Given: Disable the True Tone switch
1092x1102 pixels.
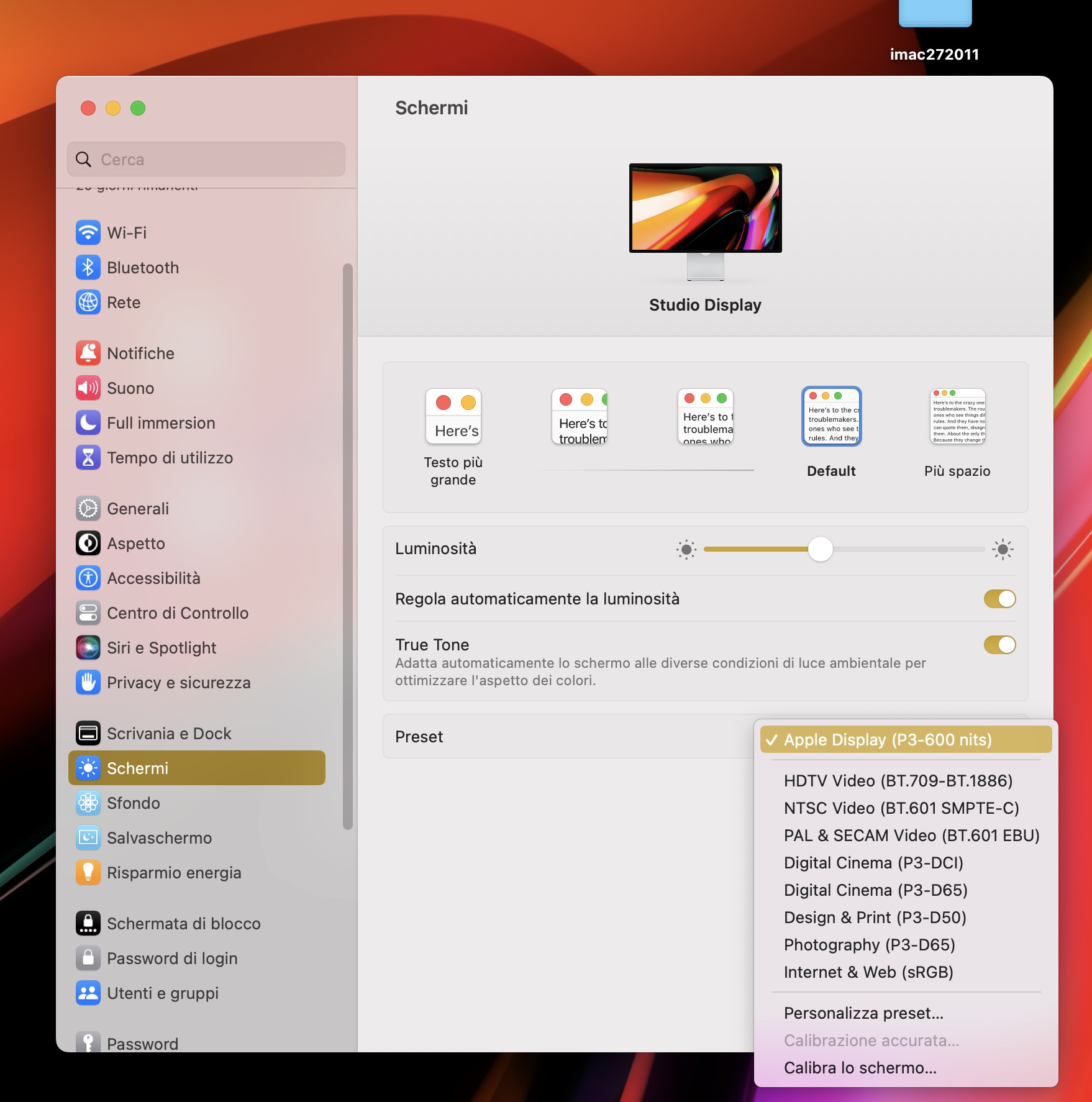Looking at the screenshot, I should [999, 645].
